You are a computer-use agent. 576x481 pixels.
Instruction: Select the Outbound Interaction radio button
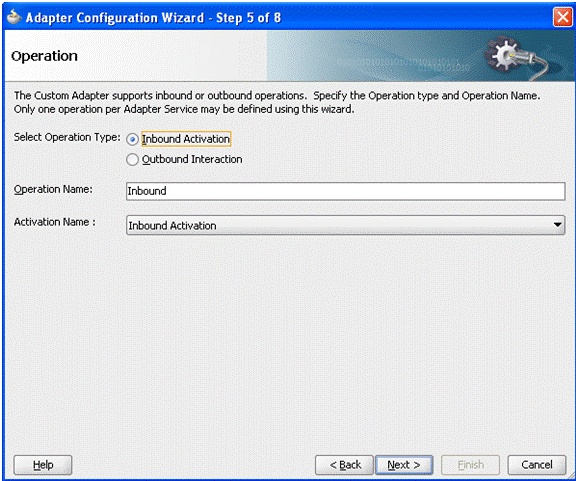pos(132,159)
